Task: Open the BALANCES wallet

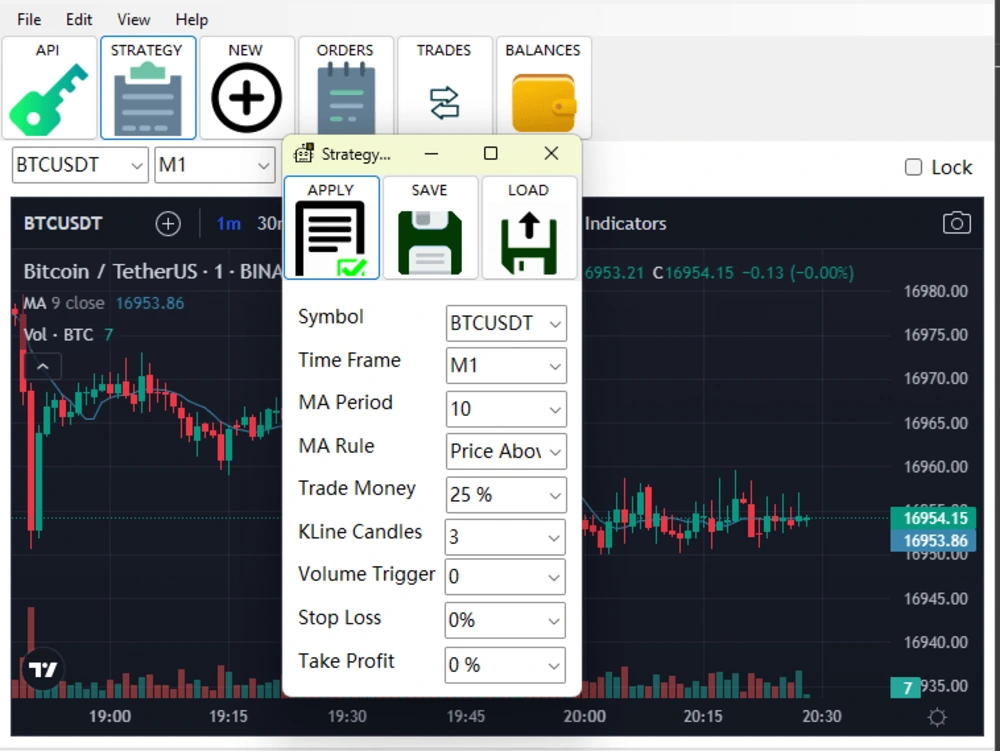Action: [x=543, y=88]
